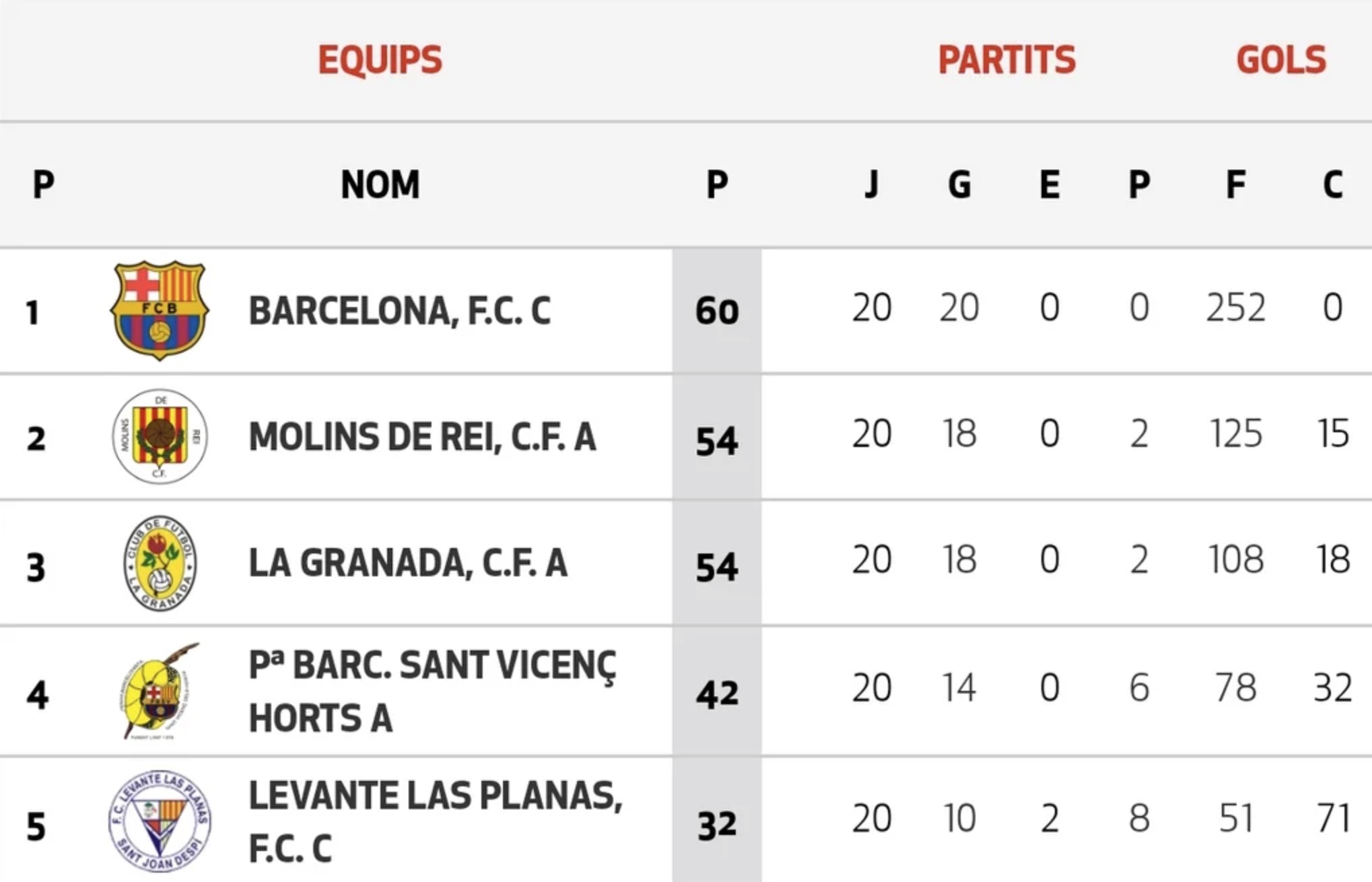Image resolution: width=1372 pixels, height=882 pixels.
Task: Click Barcelona's 60 points cell
Action: [717, 311]
